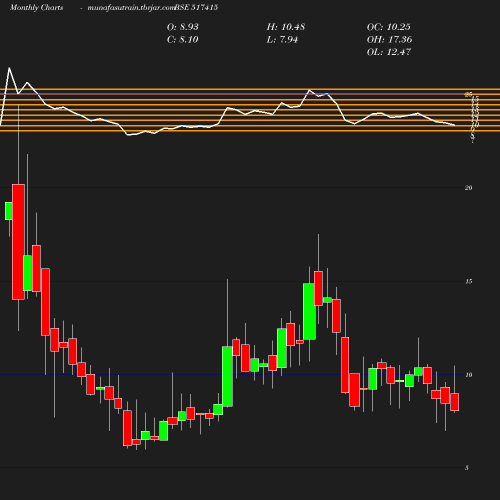The height and width of the screenshot is (500, 500).
Task: Select the close value 'C: 8.10'
Action: click(x=183, y=39)
